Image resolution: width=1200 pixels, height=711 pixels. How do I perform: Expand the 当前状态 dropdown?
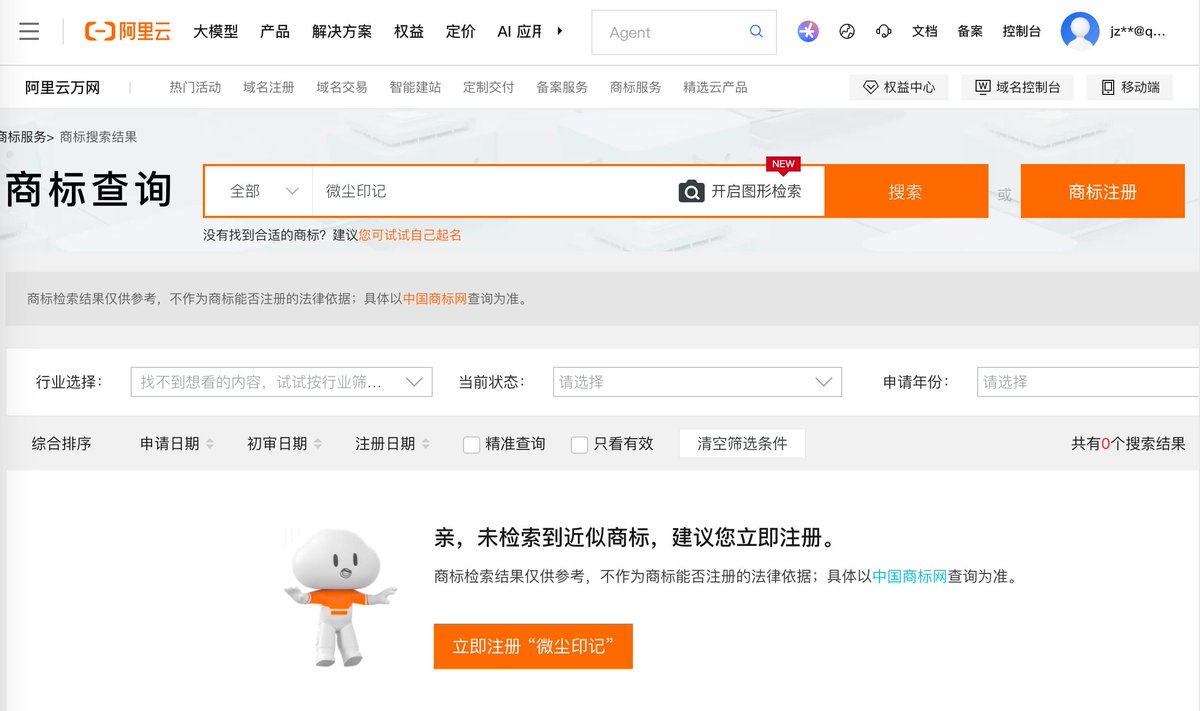click(x=697, y=382)
